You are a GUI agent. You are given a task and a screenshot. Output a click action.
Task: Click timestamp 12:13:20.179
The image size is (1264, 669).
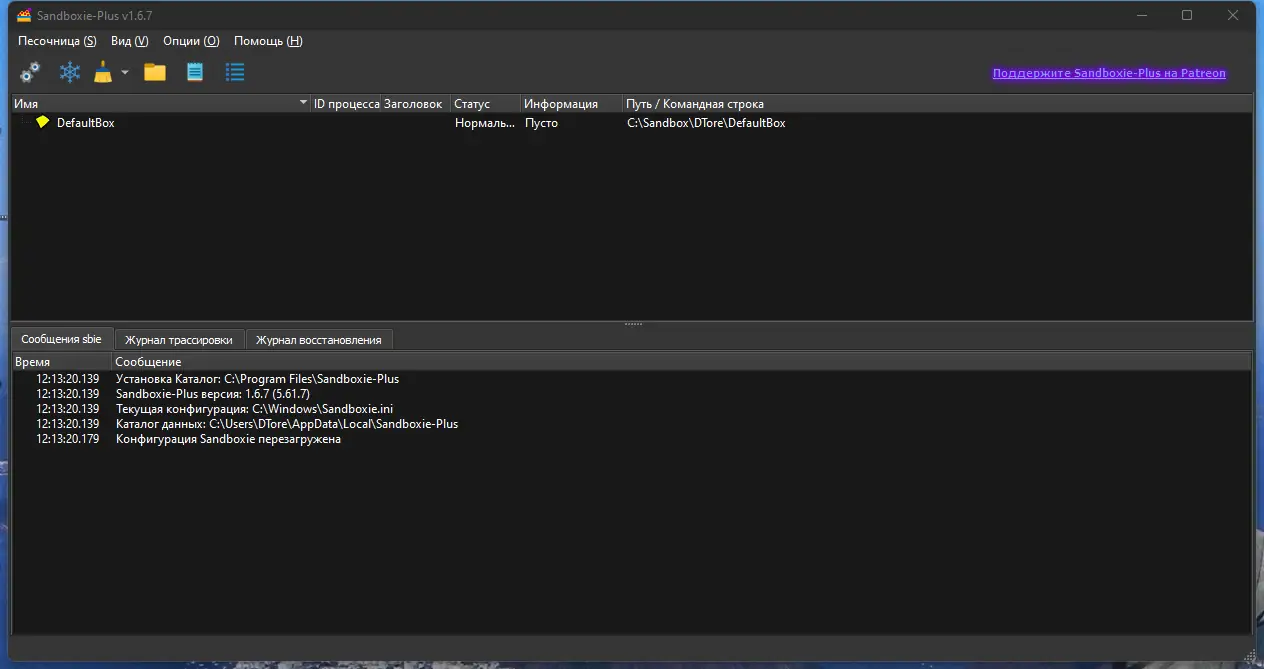point(68,439)
